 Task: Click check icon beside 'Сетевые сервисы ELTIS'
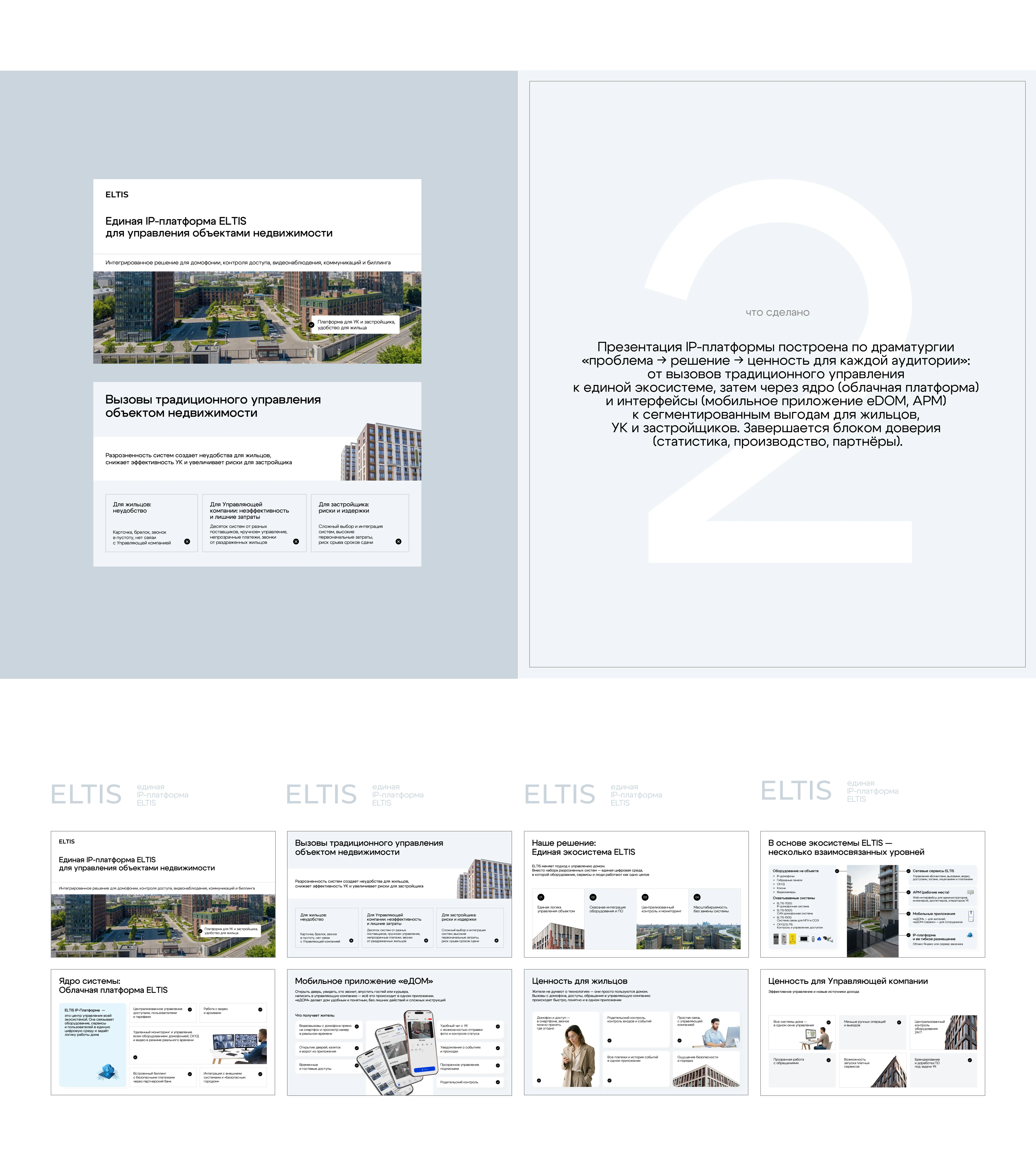(908, 871)
